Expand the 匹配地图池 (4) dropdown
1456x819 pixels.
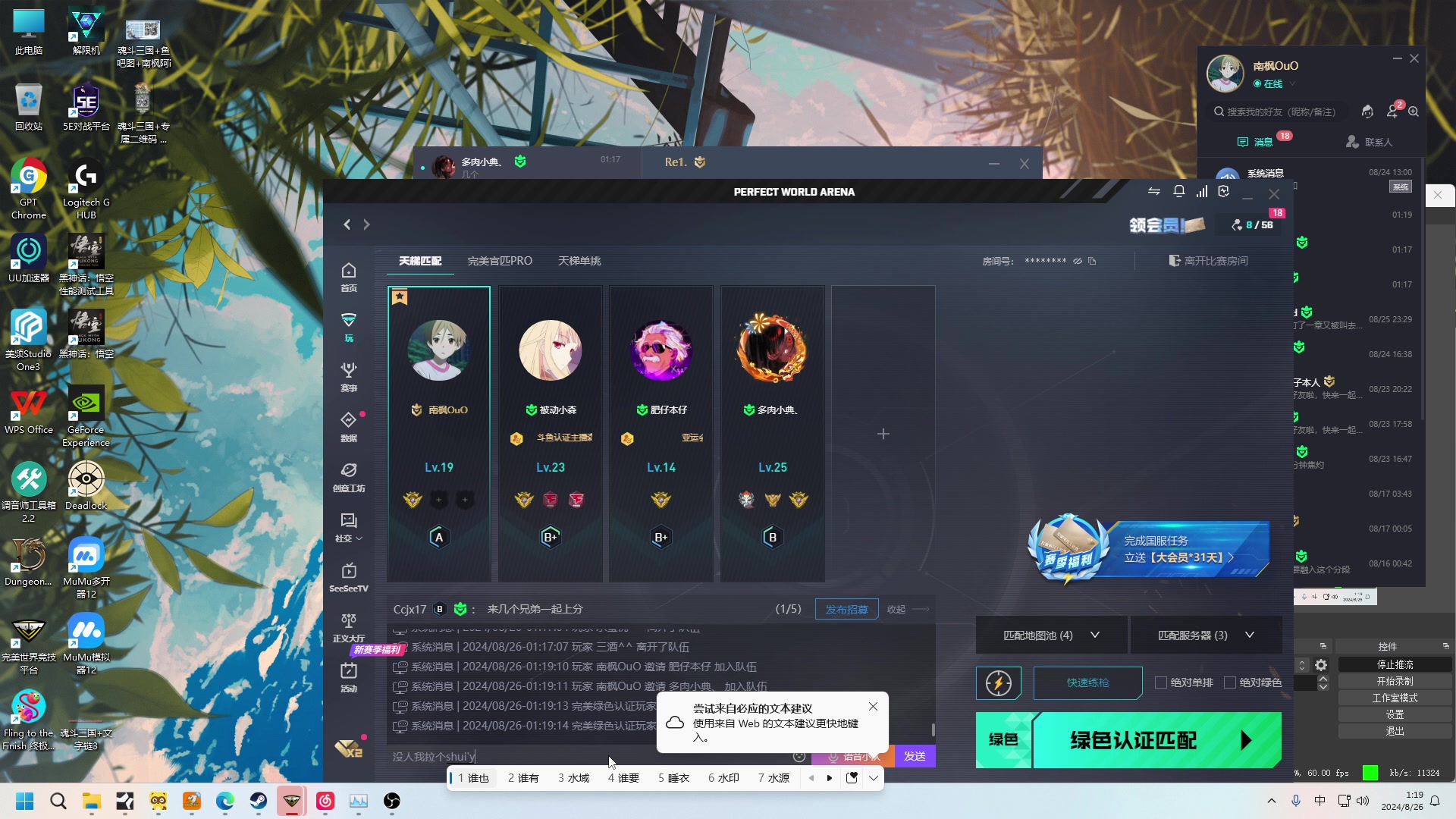click(x=1051, y=635)
